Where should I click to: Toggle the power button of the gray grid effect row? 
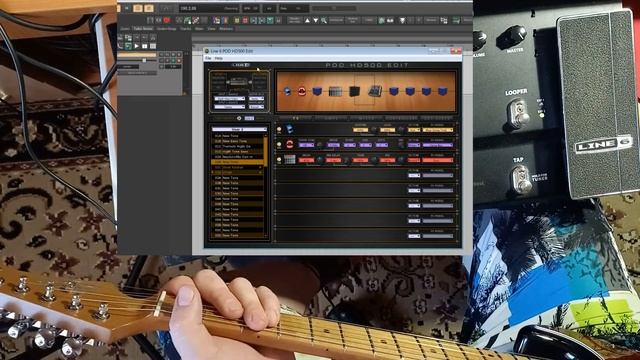[x=279, y=160]
